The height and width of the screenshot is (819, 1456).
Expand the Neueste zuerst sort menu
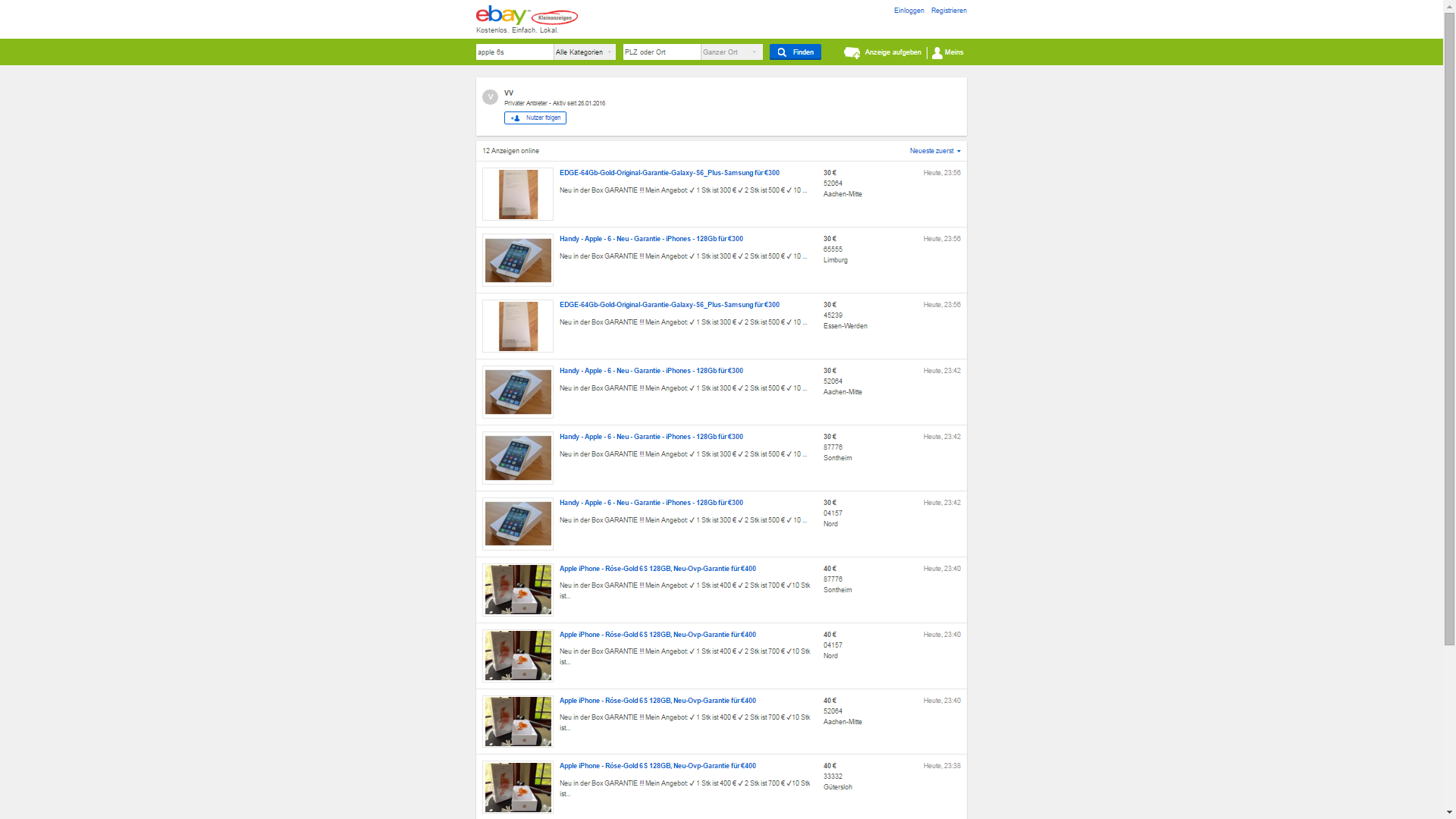tap(935, 151)
